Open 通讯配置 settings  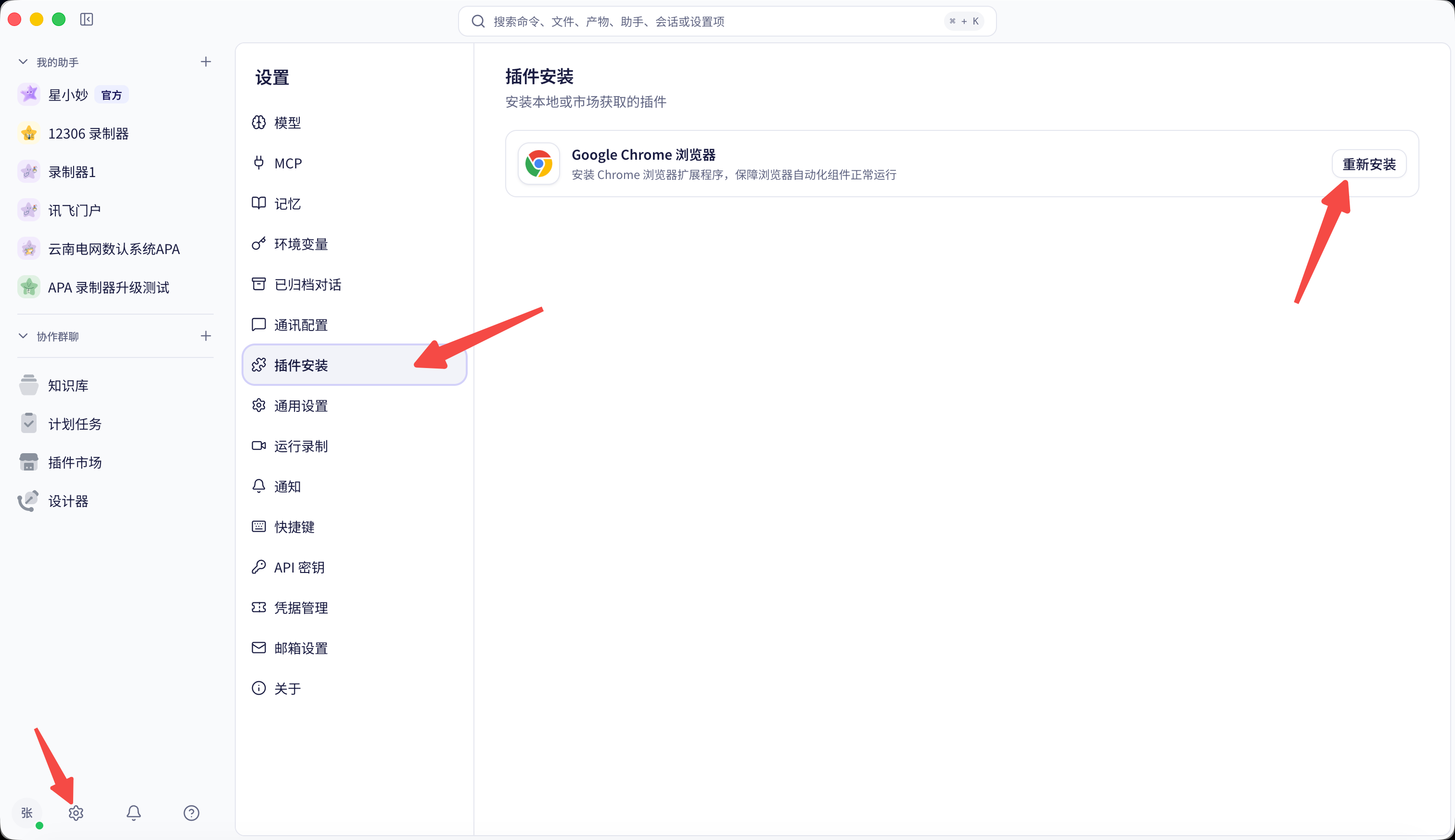tap(354, 325)
